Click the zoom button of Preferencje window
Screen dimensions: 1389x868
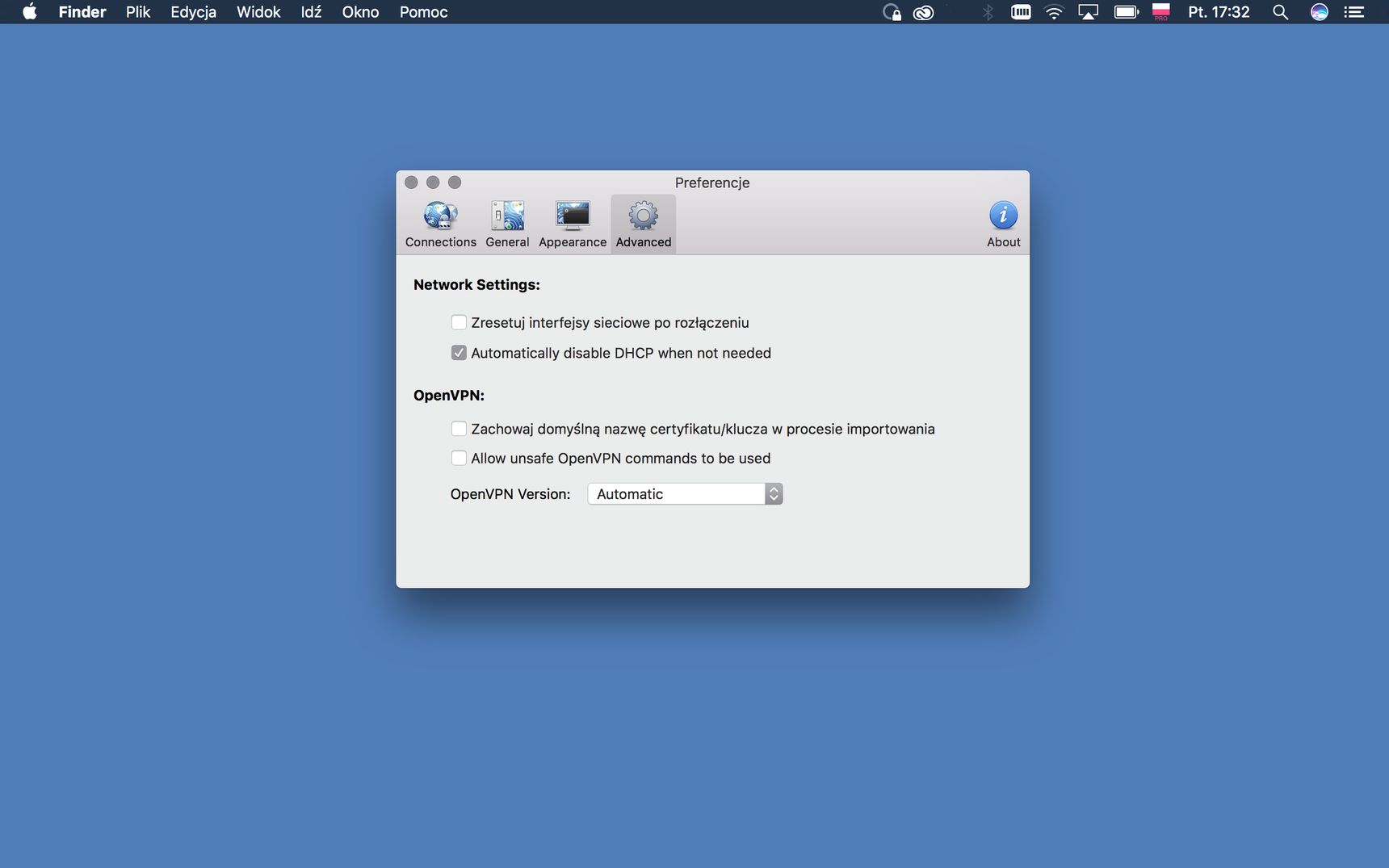[x=455, y=182]
